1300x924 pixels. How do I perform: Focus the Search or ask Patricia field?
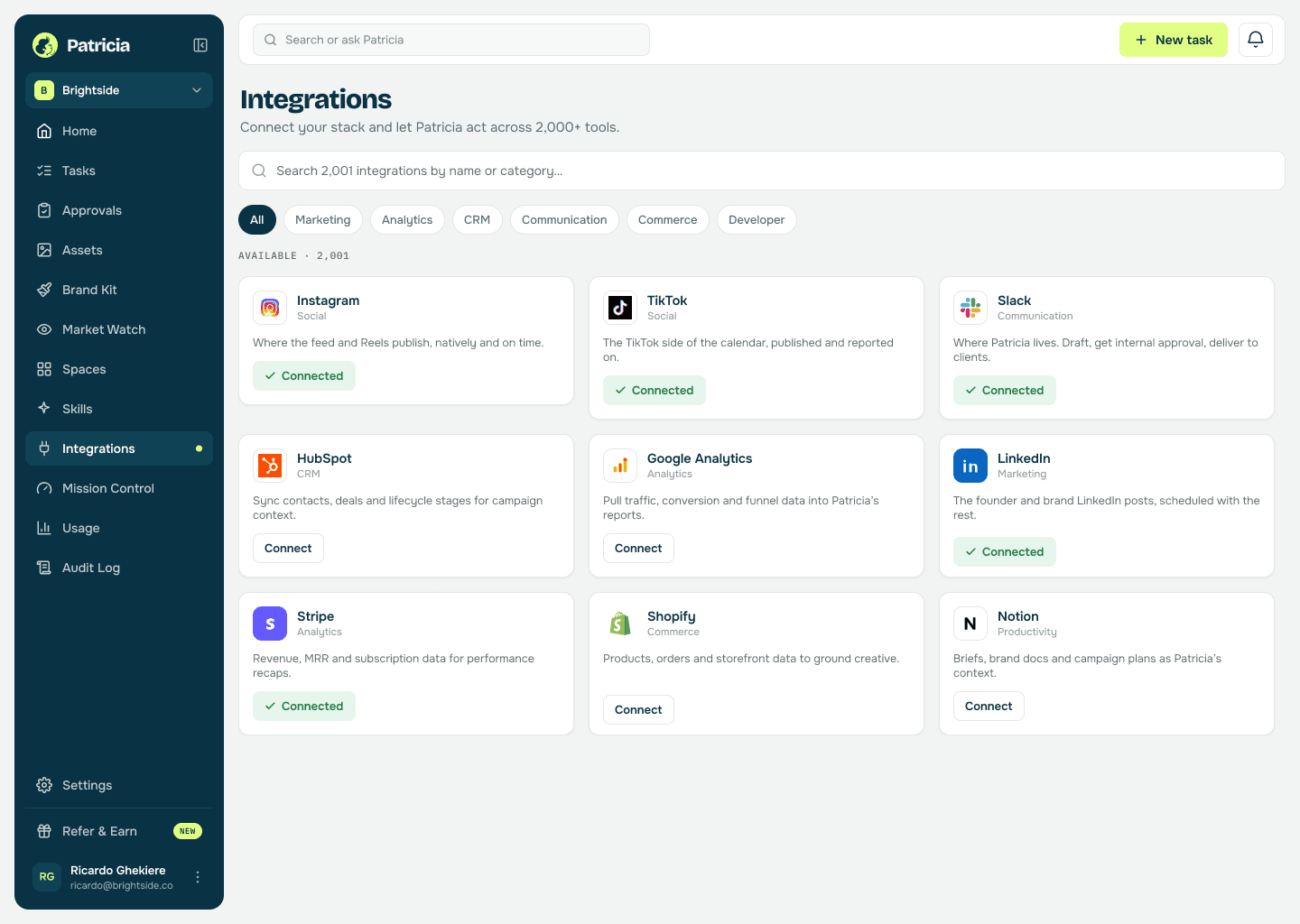tap(451, 40)
